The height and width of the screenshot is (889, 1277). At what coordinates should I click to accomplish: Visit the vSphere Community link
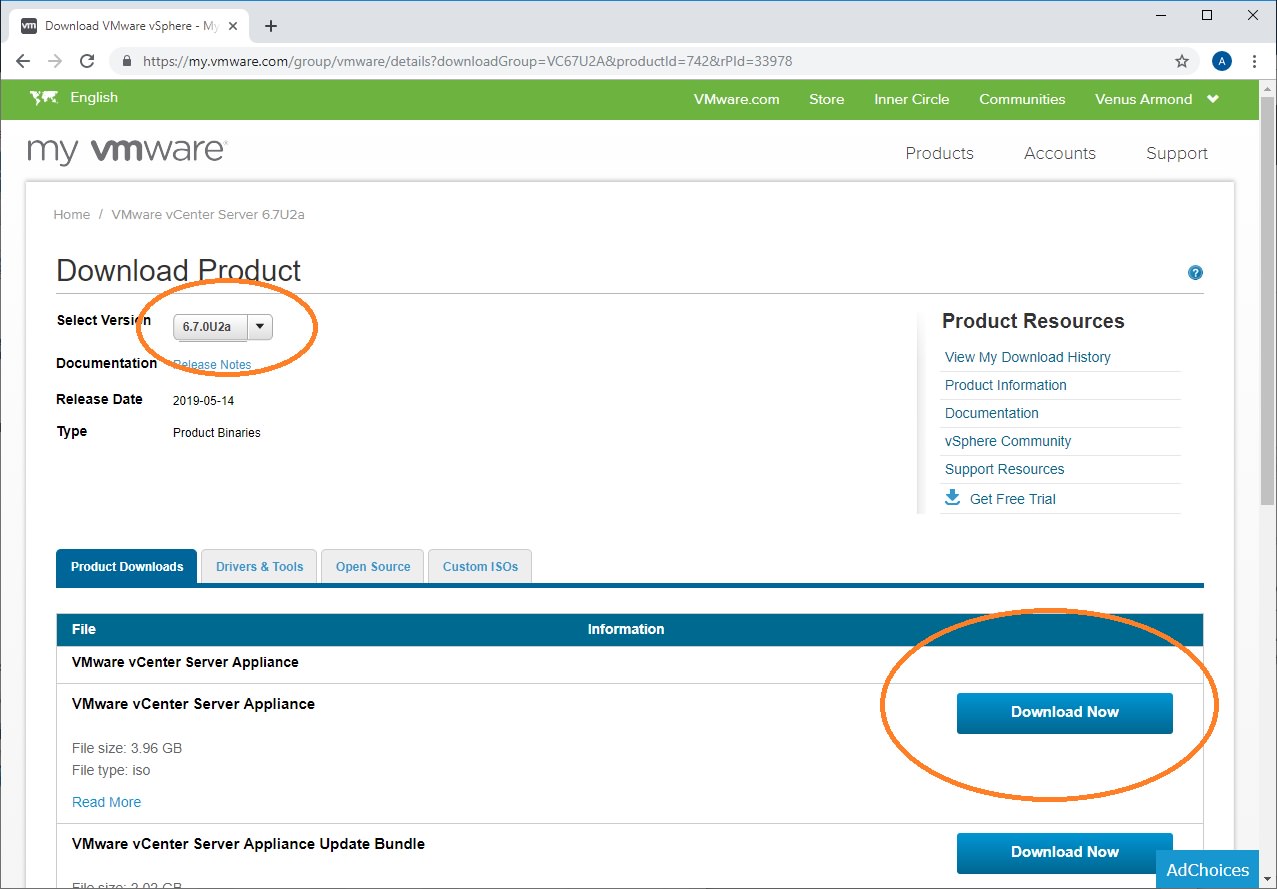point(1007,441)
